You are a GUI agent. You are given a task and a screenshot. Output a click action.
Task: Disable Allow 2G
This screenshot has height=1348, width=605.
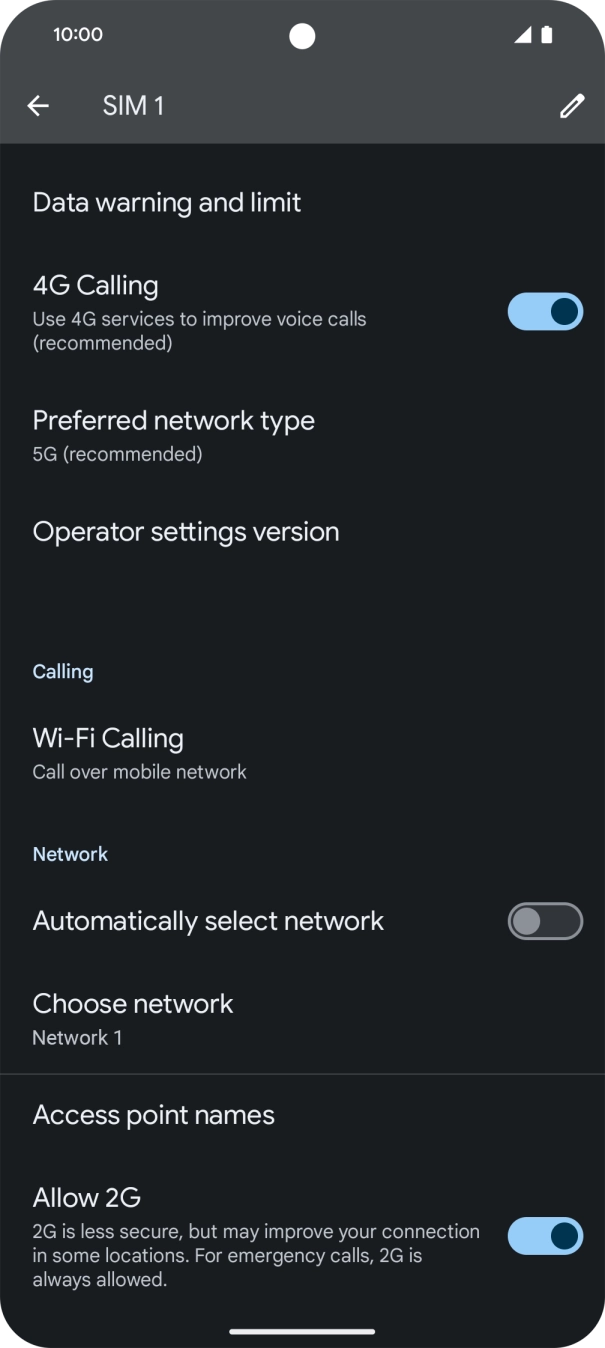[x=545, y=1236]
